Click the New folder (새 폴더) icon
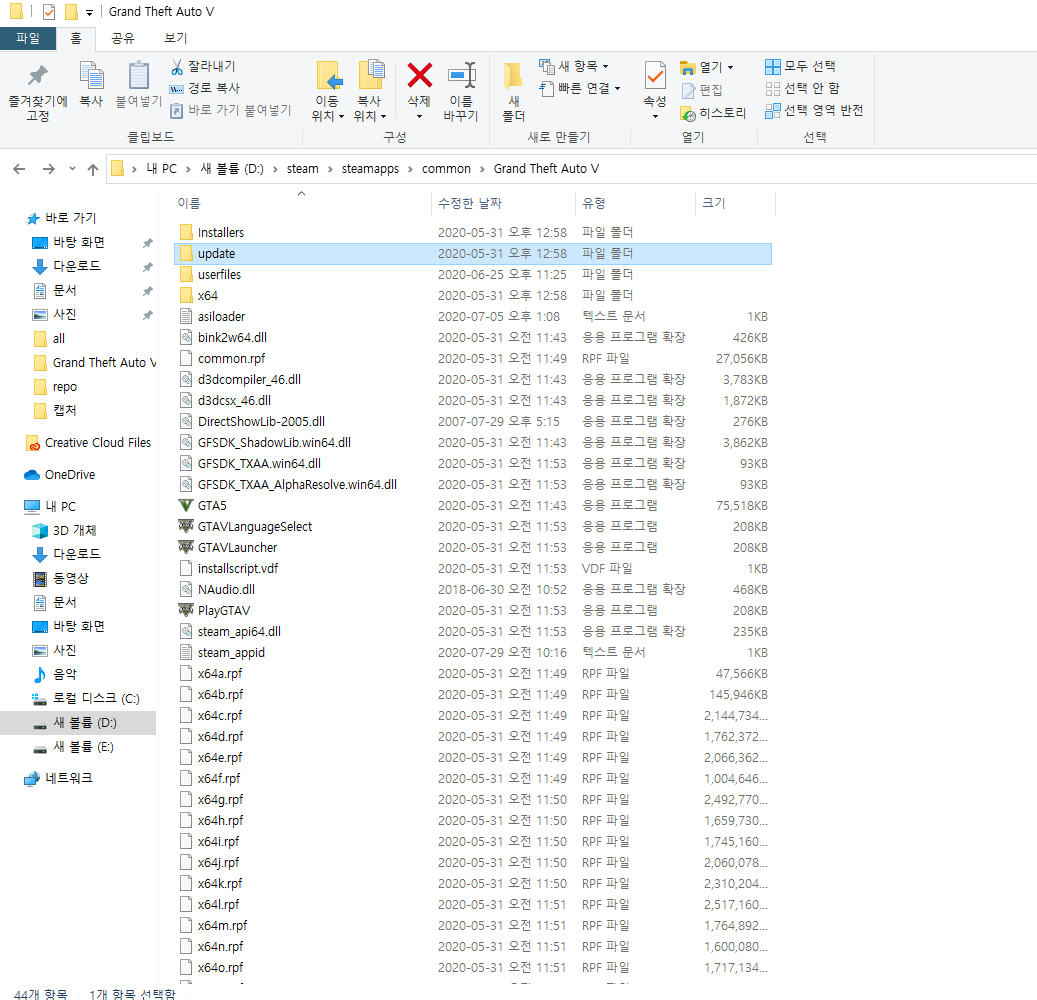This screenshot has height=1000, width=1037. click(513, 76)
